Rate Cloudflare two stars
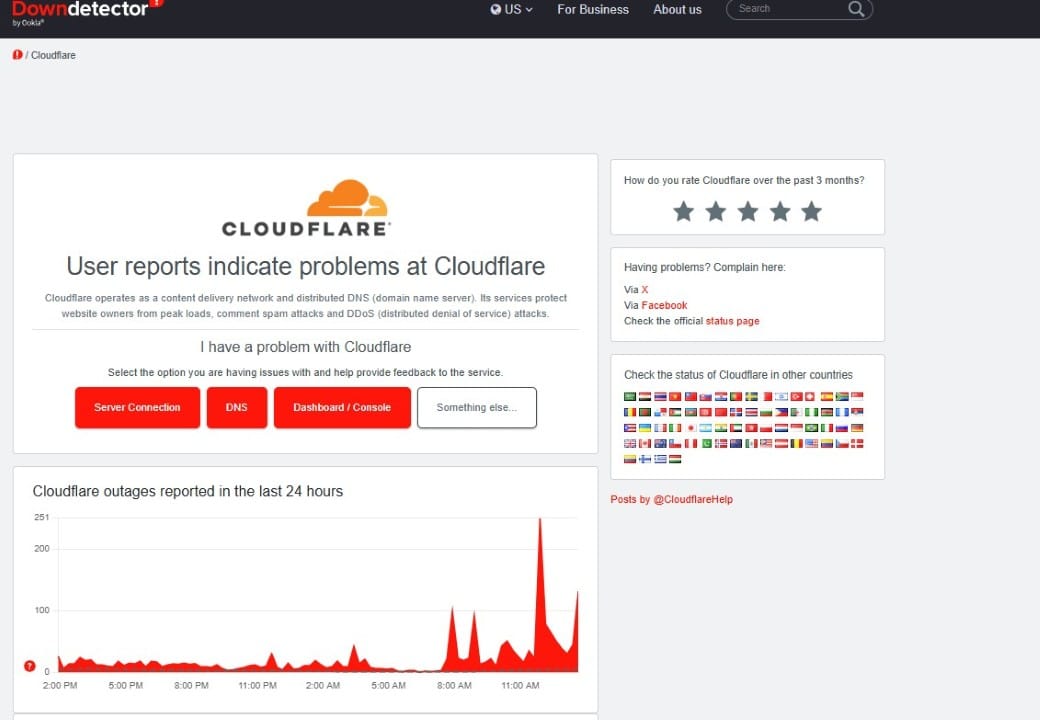 (x=716, y=212)
